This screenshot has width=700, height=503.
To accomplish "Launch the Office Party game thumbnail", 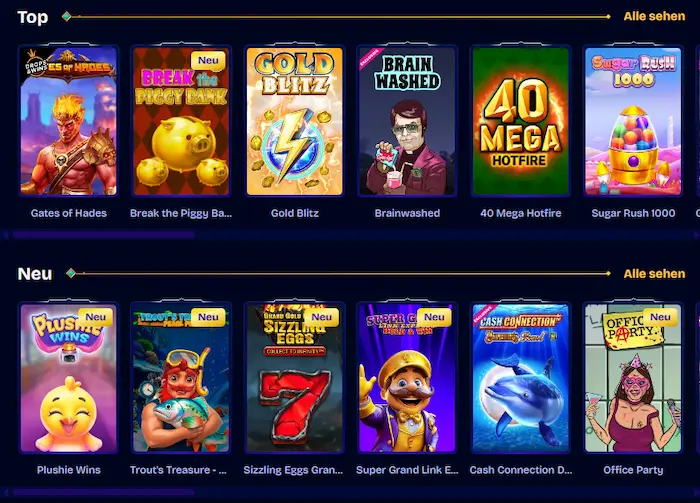I will point(633,378).
